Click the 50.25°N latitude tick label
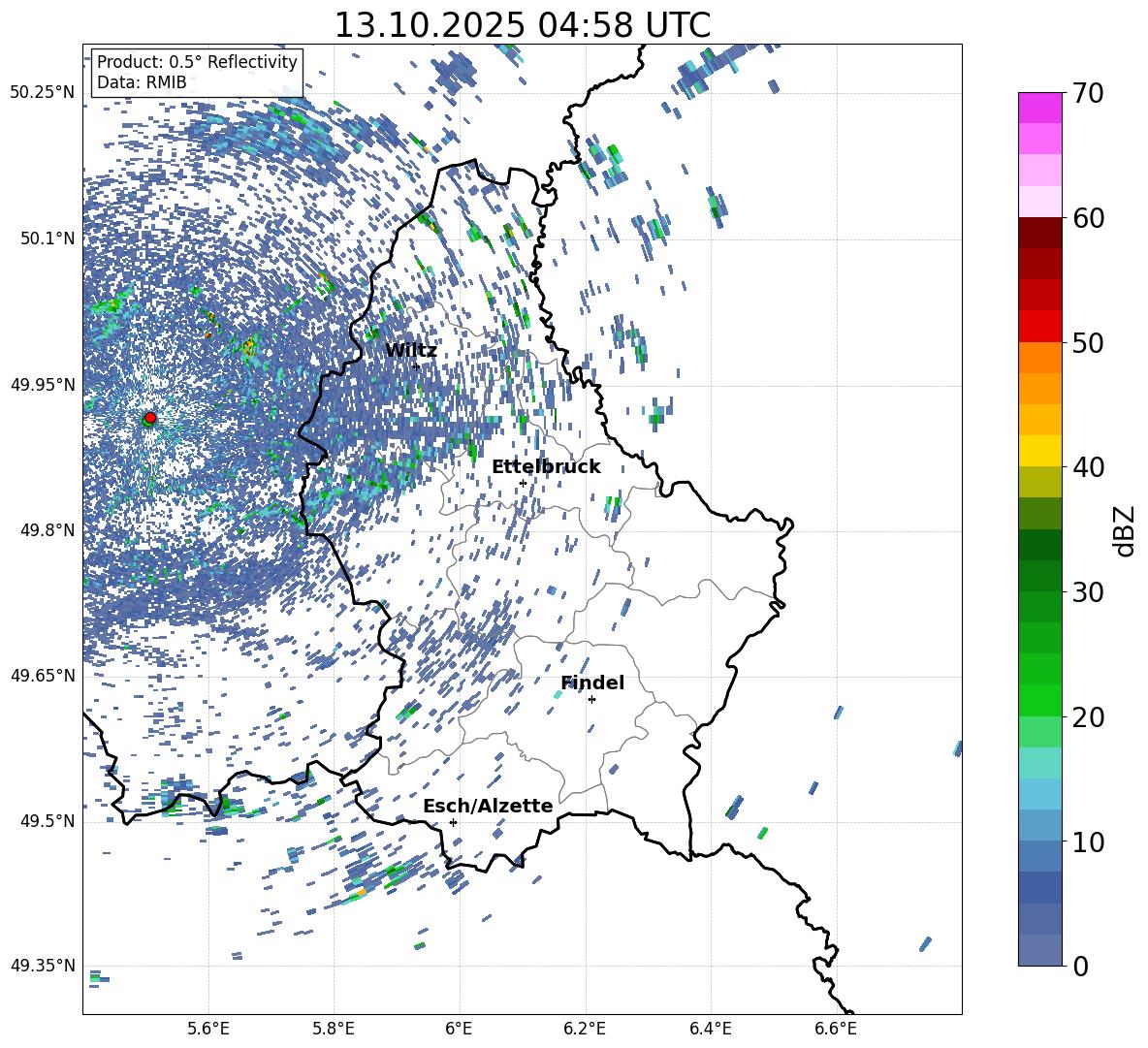Viewport: 1148px width, 1048px height. [x=42, y=93]
